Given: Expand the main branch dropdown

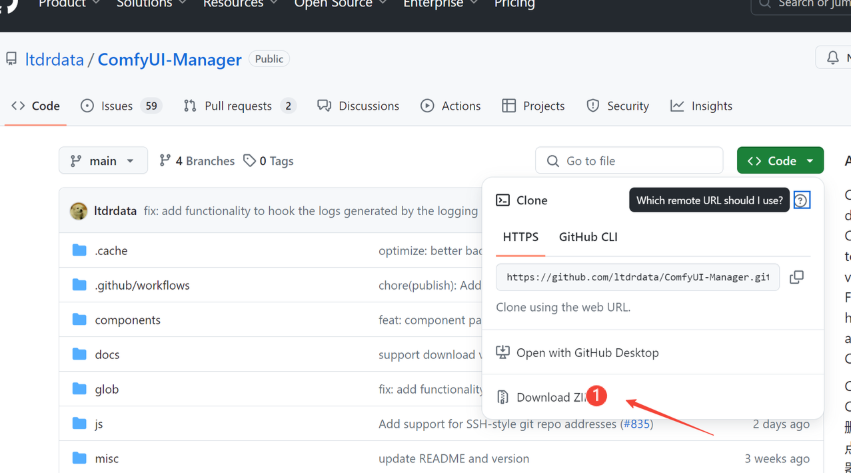Looking at the screenshot, I should click(103, 161).
